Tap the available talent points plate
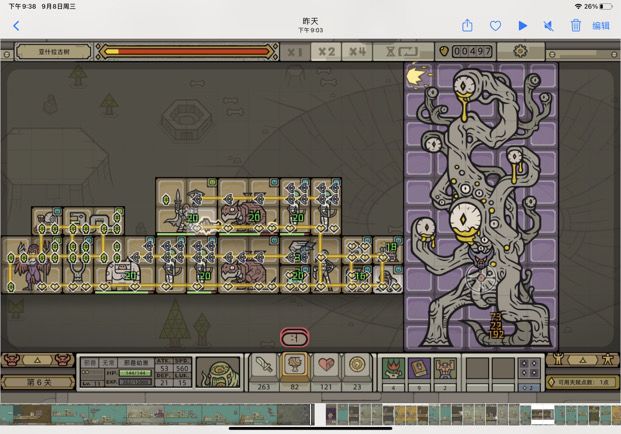Viewport: 621px width, 434px height. [x=583, y=382]
